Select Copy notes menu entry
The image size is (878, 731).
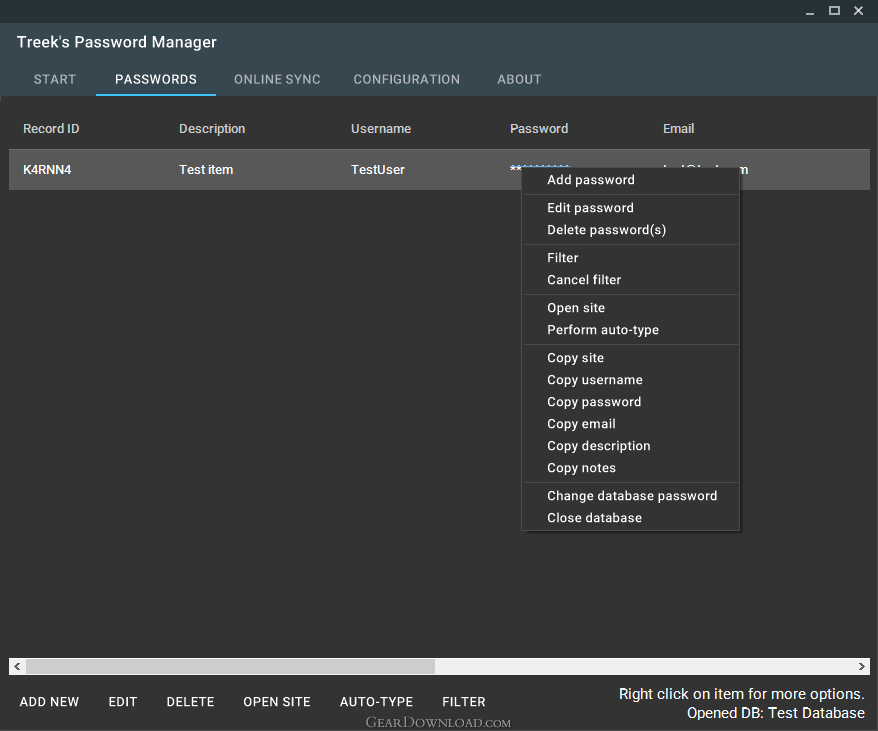click(x=631, y=468)
